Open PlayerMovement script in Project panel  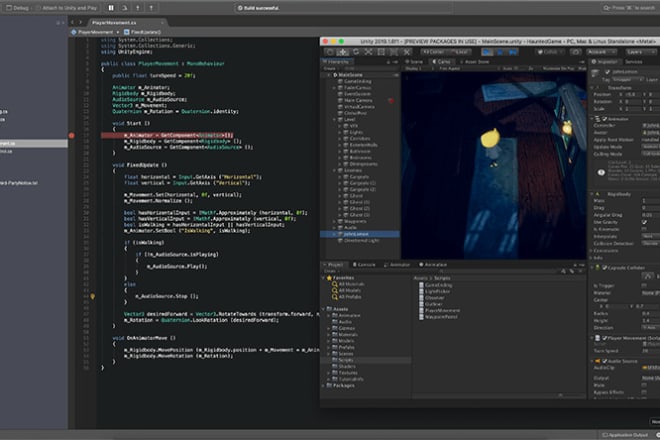(x=439, y=310)
